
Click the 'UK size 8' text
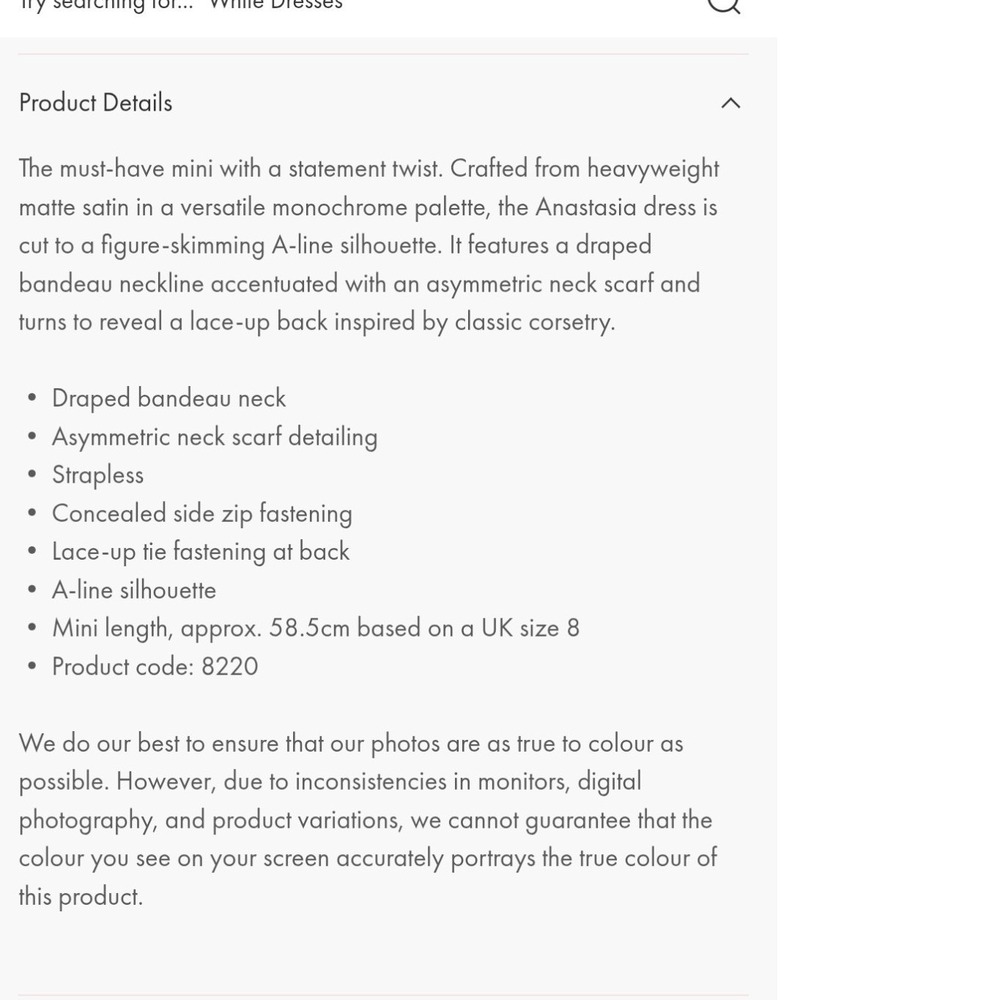[x=530, y=628]
